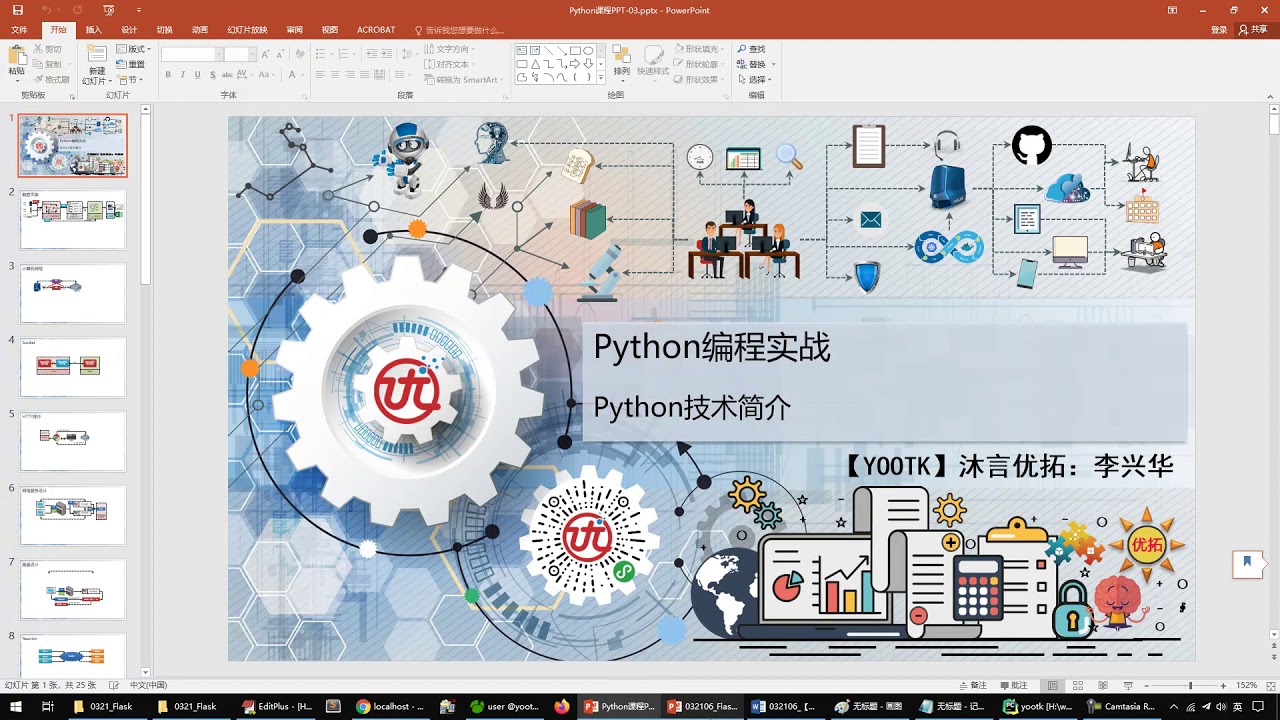1280x720 pixels.
Task: Open the font name combo box
Action: 190,54
